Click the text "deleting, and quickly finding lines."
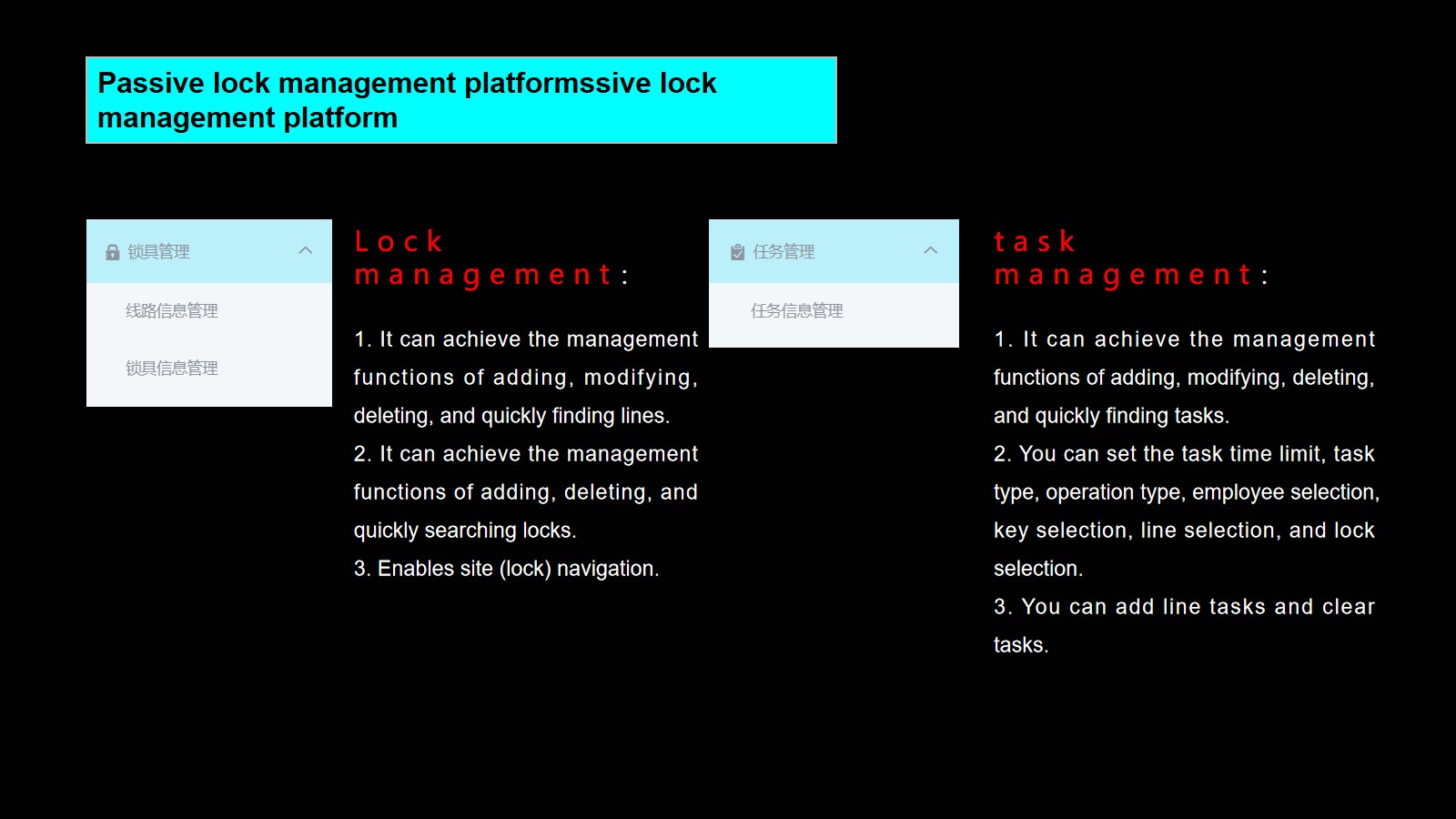 pos(511,416)
